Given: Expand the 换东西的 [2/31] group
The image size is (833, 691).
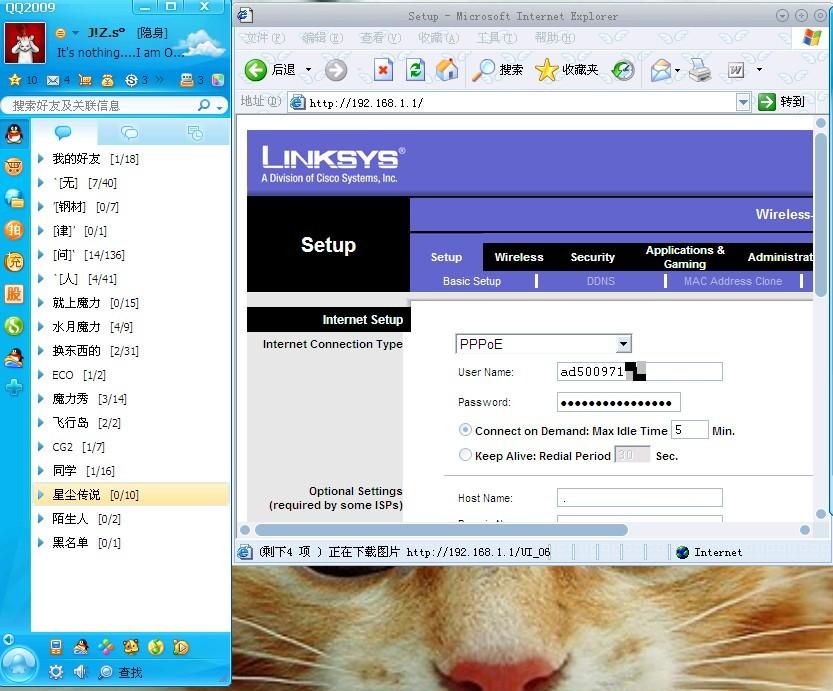Looking at the screenshot, I should (x=40, y=350).
